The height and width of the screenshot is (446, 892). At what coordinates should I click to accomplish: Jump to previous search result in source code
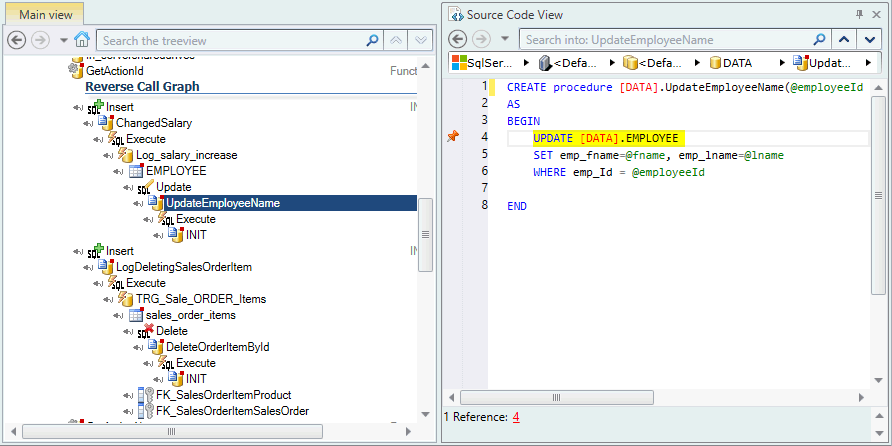point(843,40)
